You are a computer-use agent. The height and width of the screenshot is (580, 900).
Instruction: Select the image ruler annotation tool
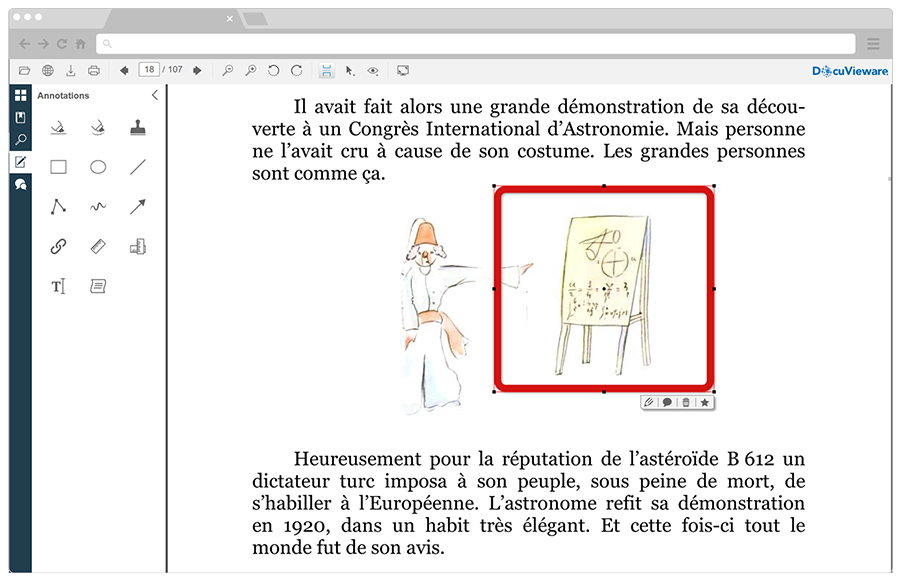tap(138, 246)
